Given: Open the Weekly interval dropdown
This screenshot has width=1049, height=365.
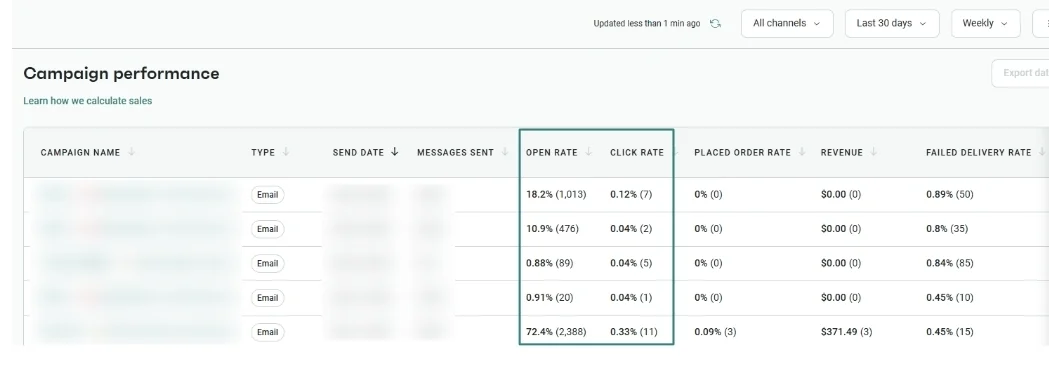Looking at the screenshot, I should tap(985, 23).
